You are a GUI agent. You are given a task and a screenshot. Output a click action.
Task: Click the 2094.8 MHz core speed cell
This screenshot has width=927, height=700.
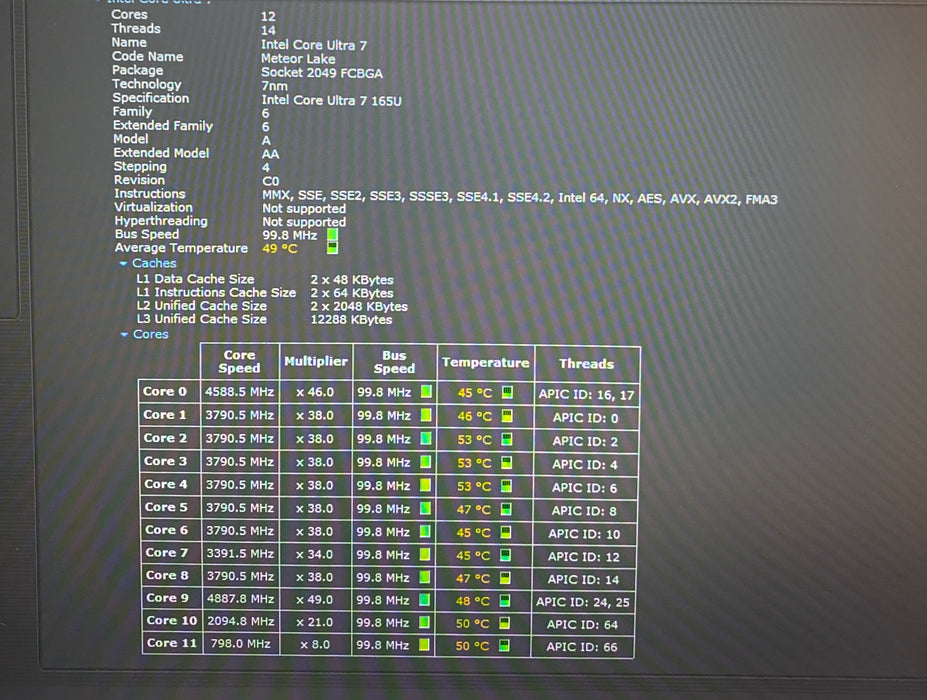point(241,621)
